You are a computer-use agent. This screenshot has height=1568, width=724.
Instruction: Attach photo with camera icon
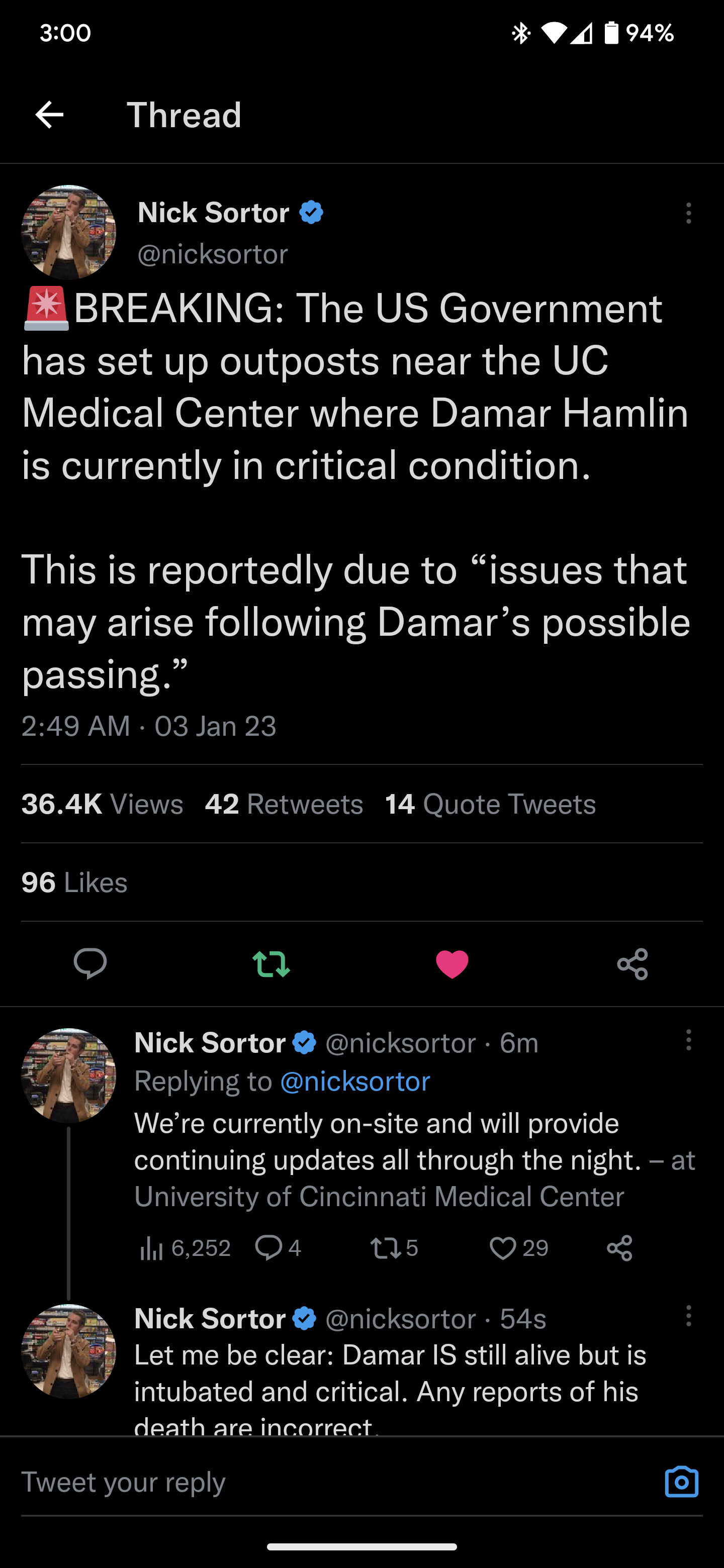pos(681,1481)
